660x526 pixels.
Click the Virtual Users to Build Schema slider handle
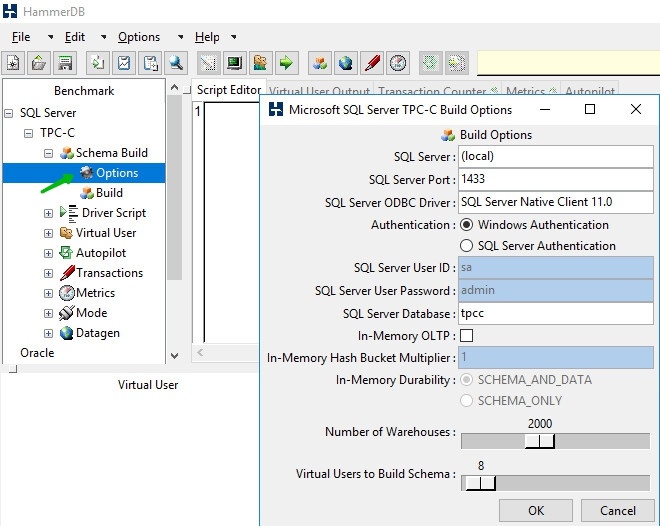coord(480,483)
